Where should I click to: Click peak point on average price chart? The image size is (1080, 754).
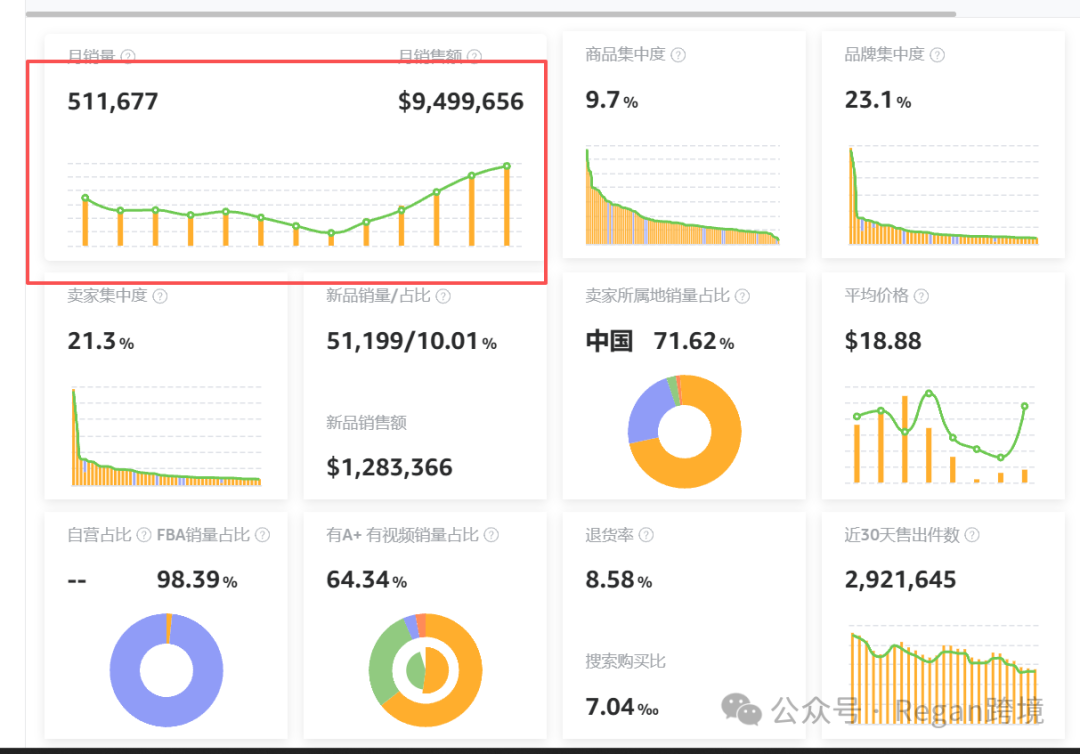929,394
